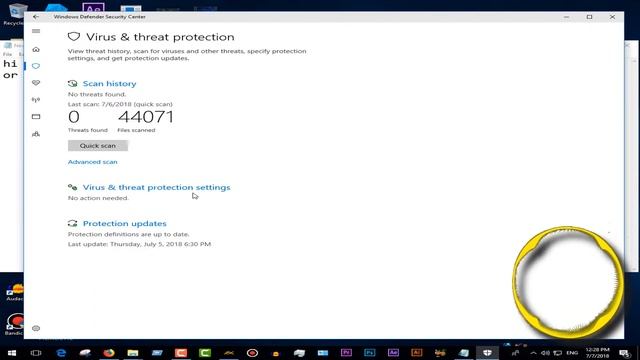
Task: Click the 'No action needed.' text
Action: [x=98, y=198]
